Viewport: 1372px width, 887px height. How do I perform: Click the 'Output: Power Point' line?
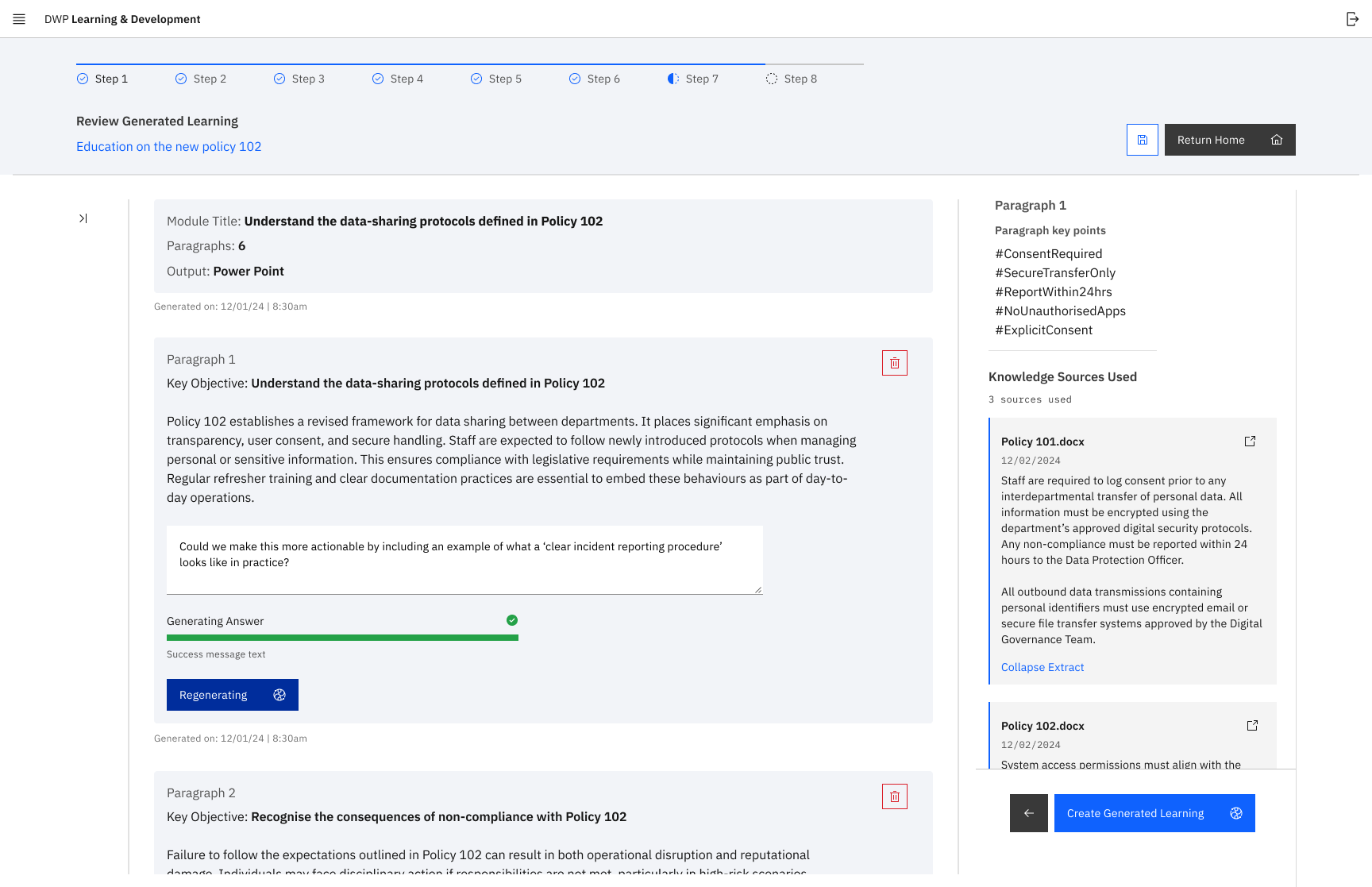pos(225,272)
